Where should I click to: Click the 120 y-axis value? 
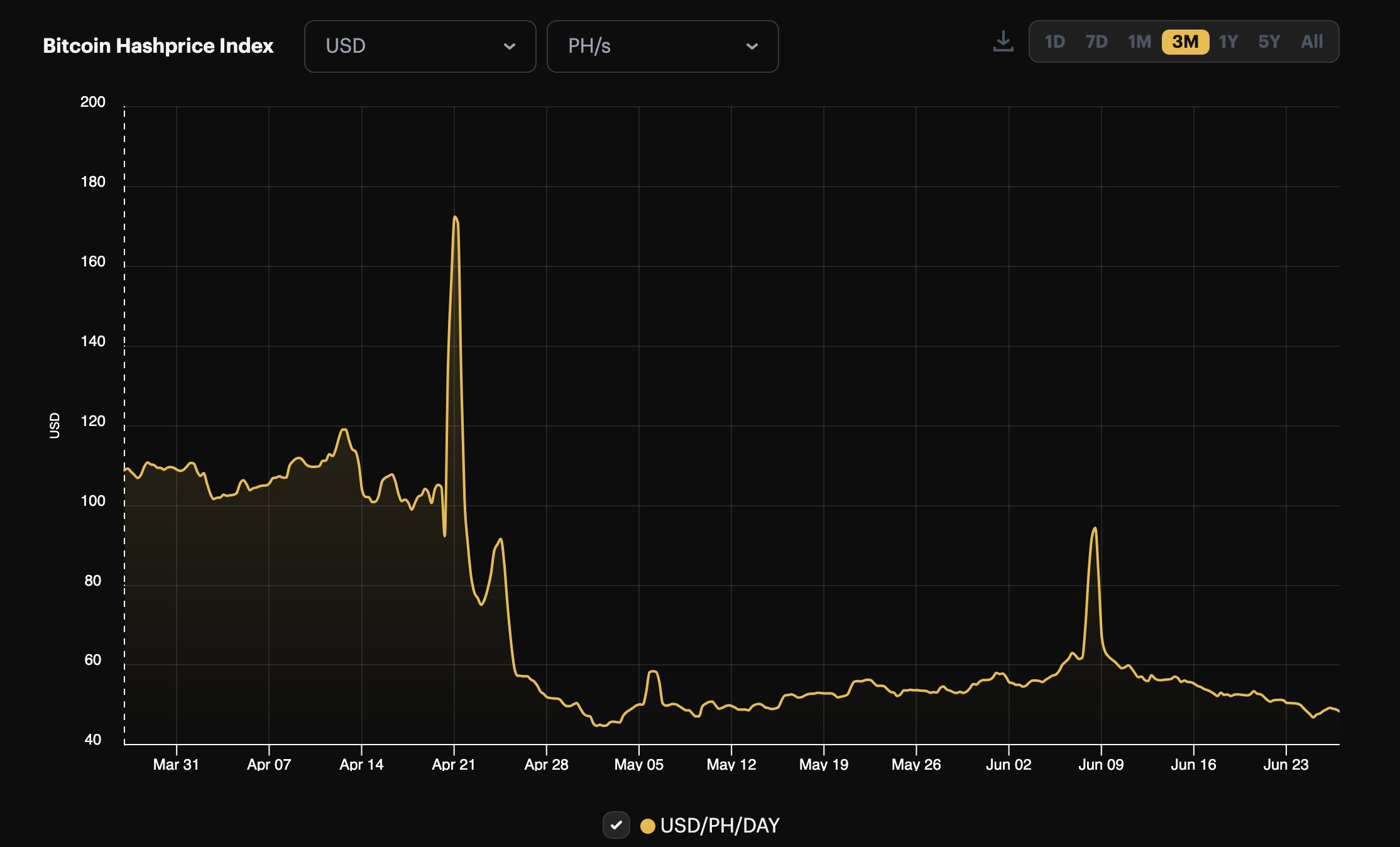point(93,421)
